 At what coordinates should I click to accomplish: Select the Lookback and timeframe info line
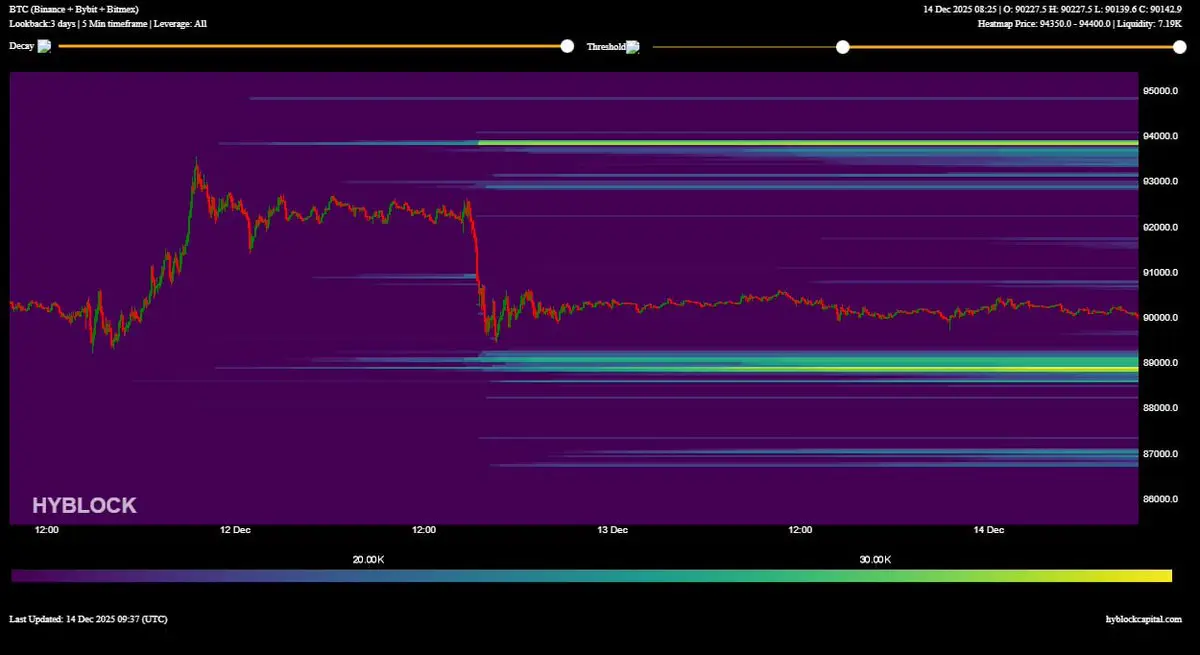point(108,23)
